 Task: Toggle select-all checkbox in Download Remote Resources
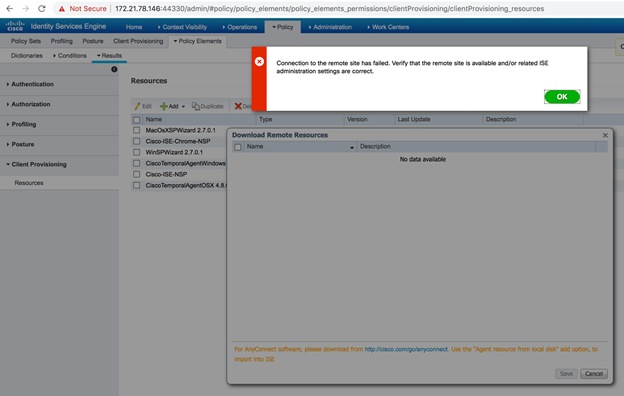[x=238, y=147]
